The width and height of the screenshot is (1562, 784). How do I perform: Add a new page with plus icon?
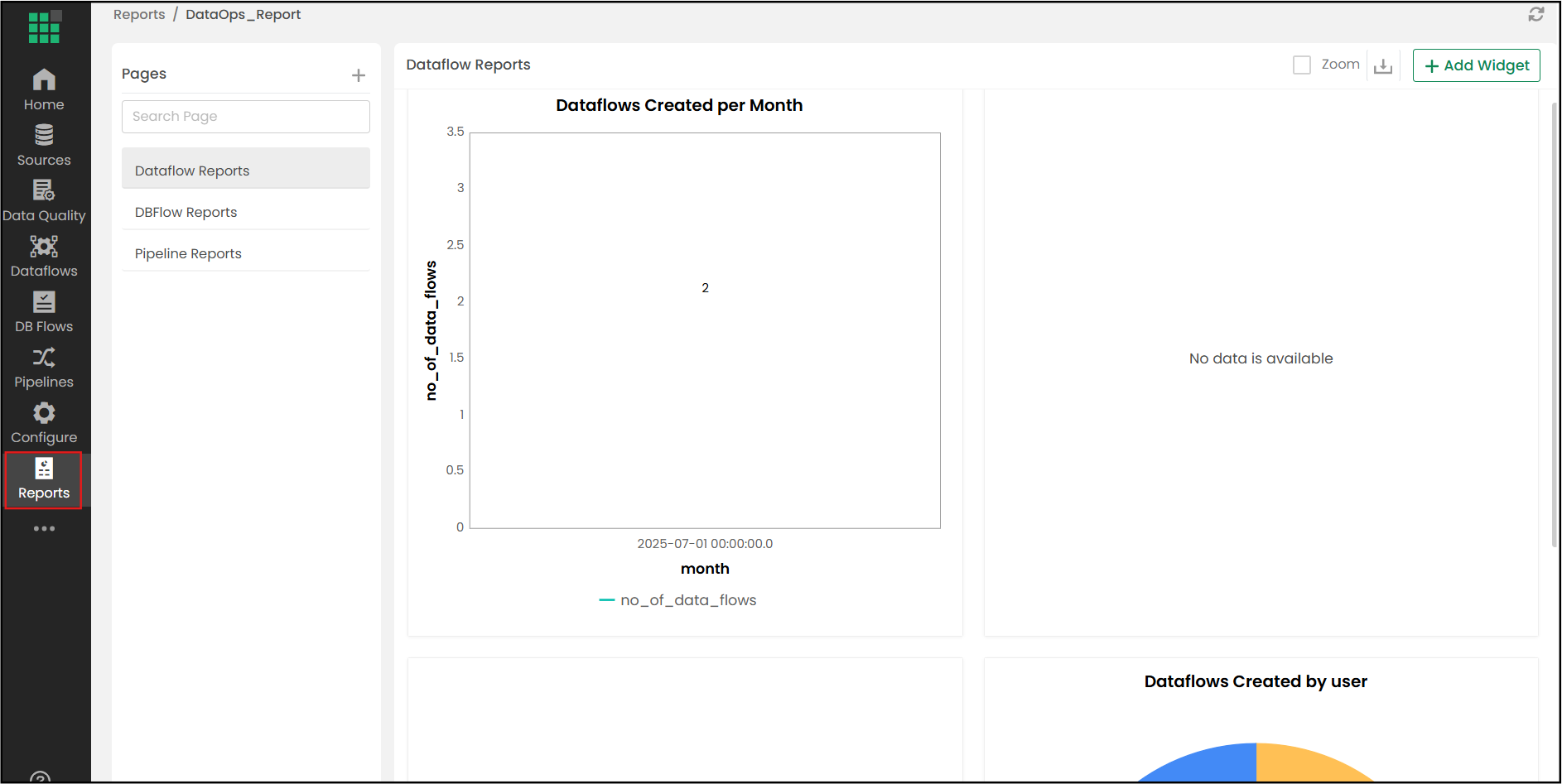(359, 75)
